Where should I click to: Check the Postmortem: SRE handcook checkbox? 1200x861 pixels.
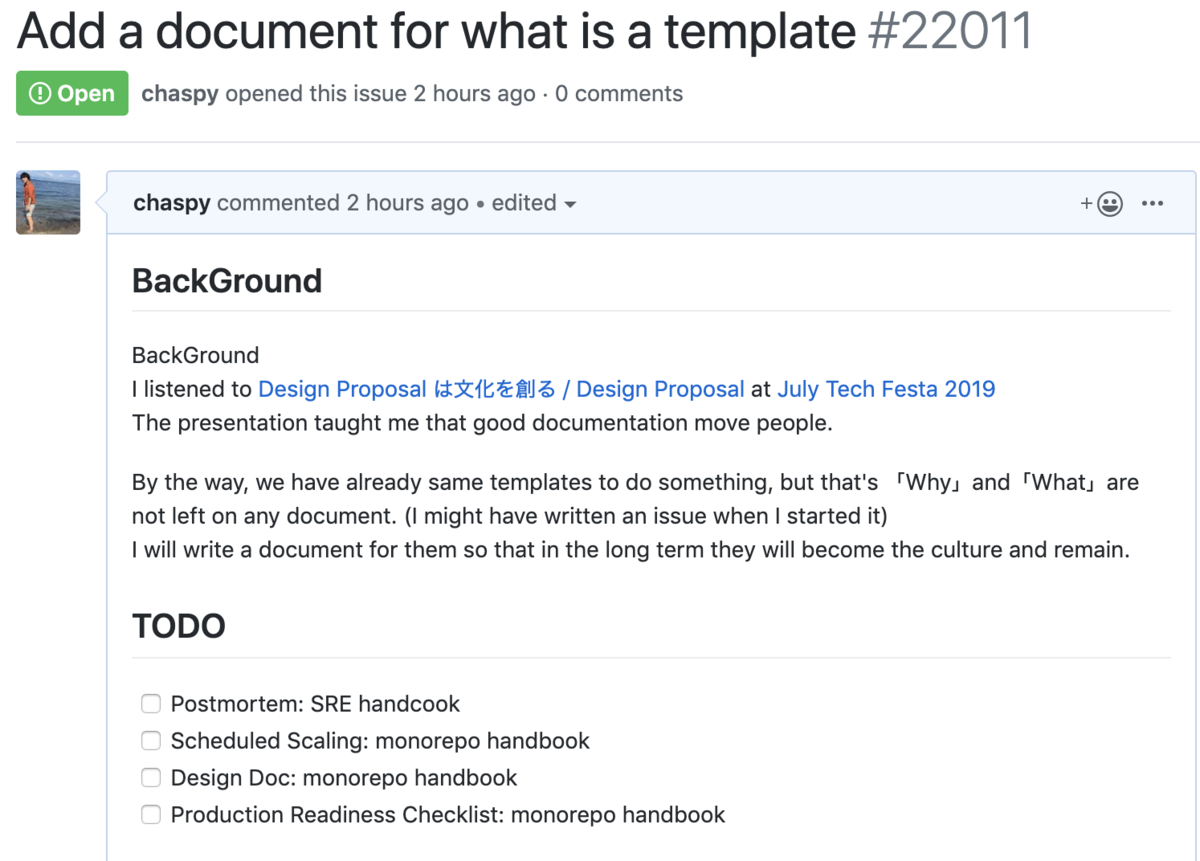tap(151, 704)
